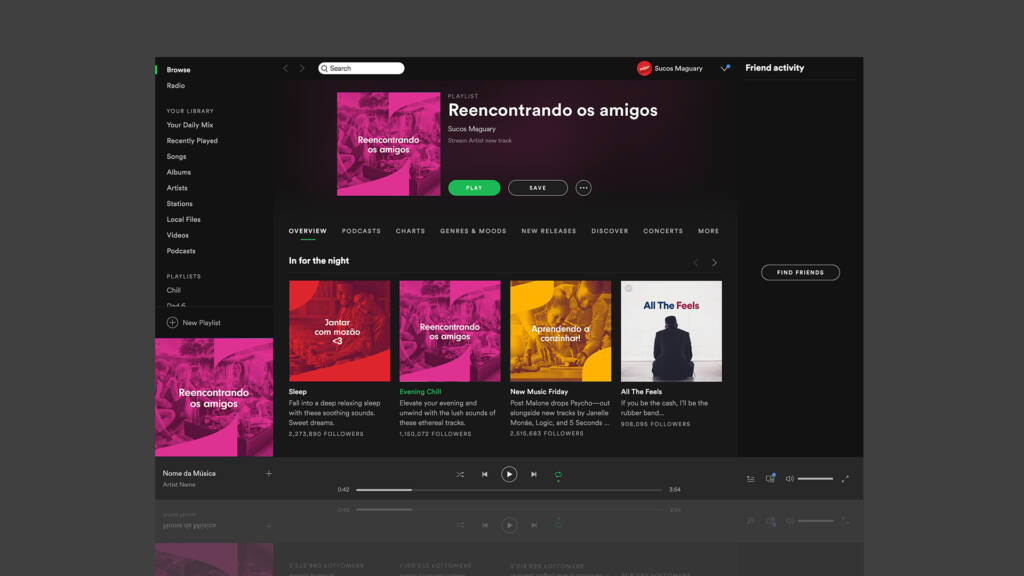
Task: Switch to the Charts tab
Action: pos(410,231)
